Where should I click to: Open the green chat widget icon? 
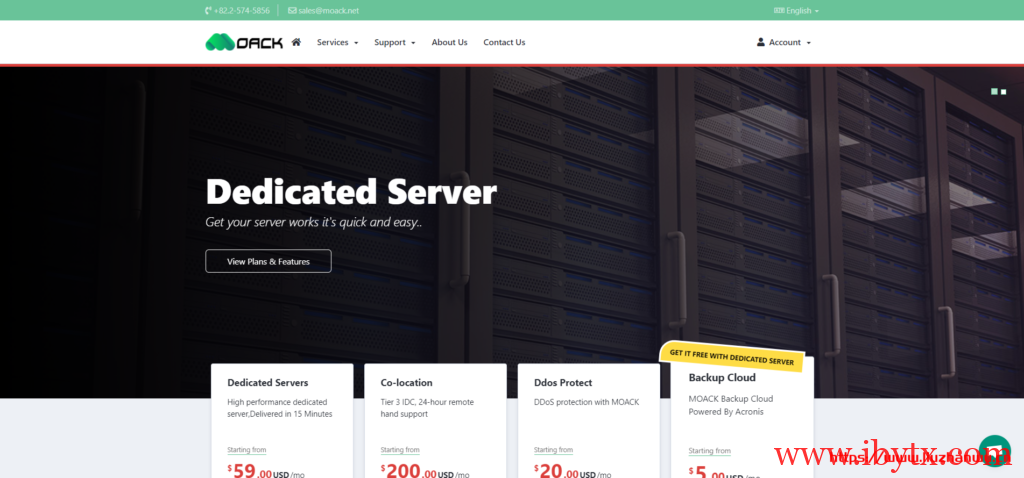coord(994,450)
